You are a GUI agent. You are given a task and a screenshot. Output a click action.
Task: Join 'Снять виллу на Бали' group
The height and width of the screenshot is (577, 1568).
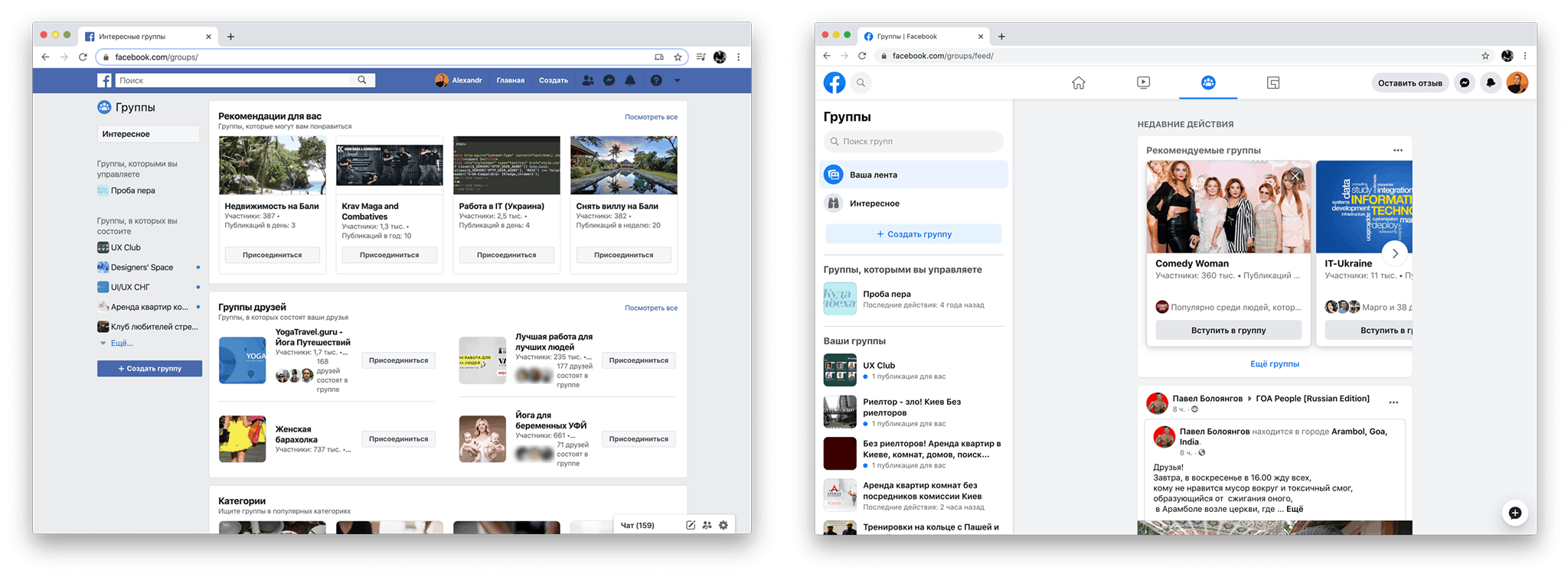click(623, 255)
